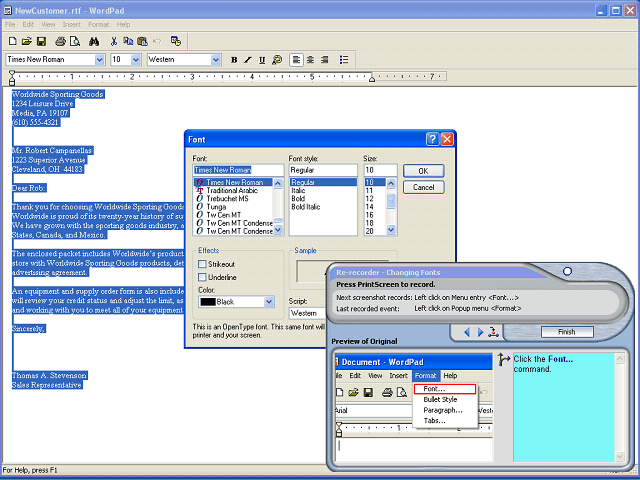Select size 14 in Size list
Image resolution: width=640 pixels, height=480 pixels.
tap(369, 207)
